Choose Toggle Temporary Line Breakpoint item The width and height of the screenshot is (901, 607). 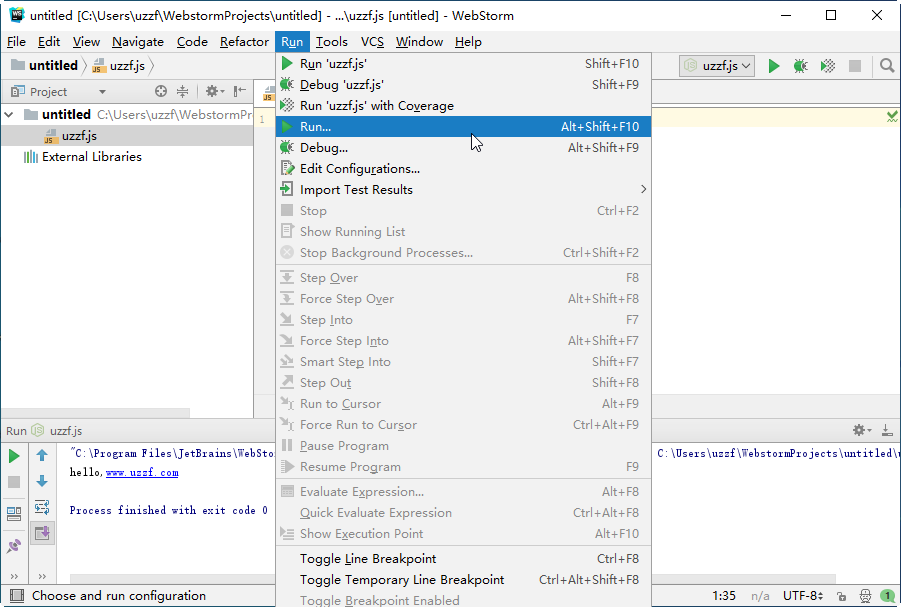[x=463, y=580]
